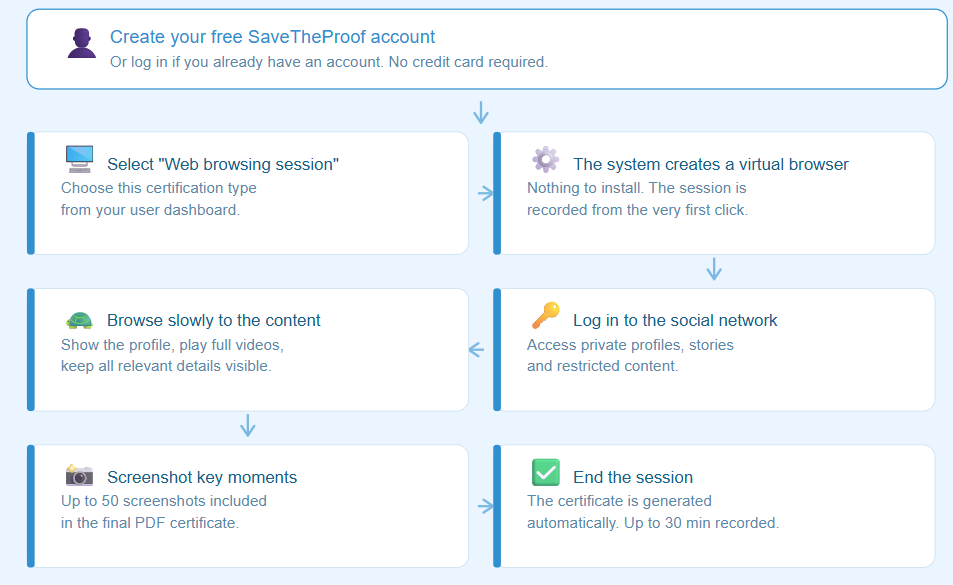Open Create your free SaveTheProof account link

click(x=272, y=37)
